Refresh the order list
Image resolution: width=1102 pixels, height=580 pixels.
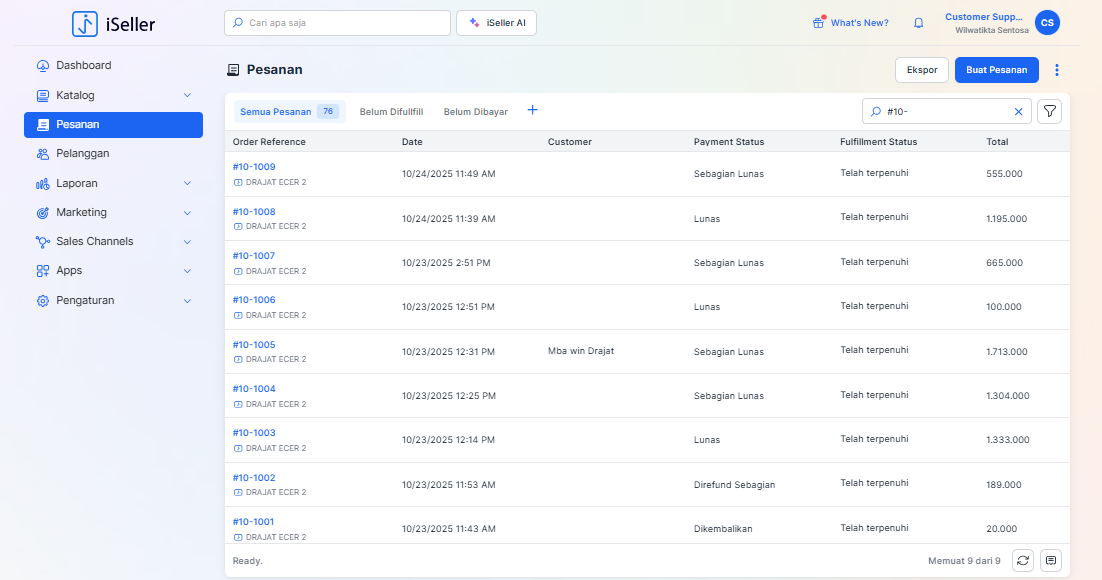coord(1022,561)
